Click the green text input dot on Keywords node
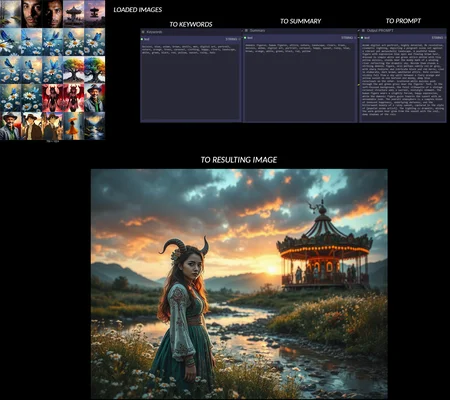This screenshot has width=450, height=400. click(x=142, y=39)
